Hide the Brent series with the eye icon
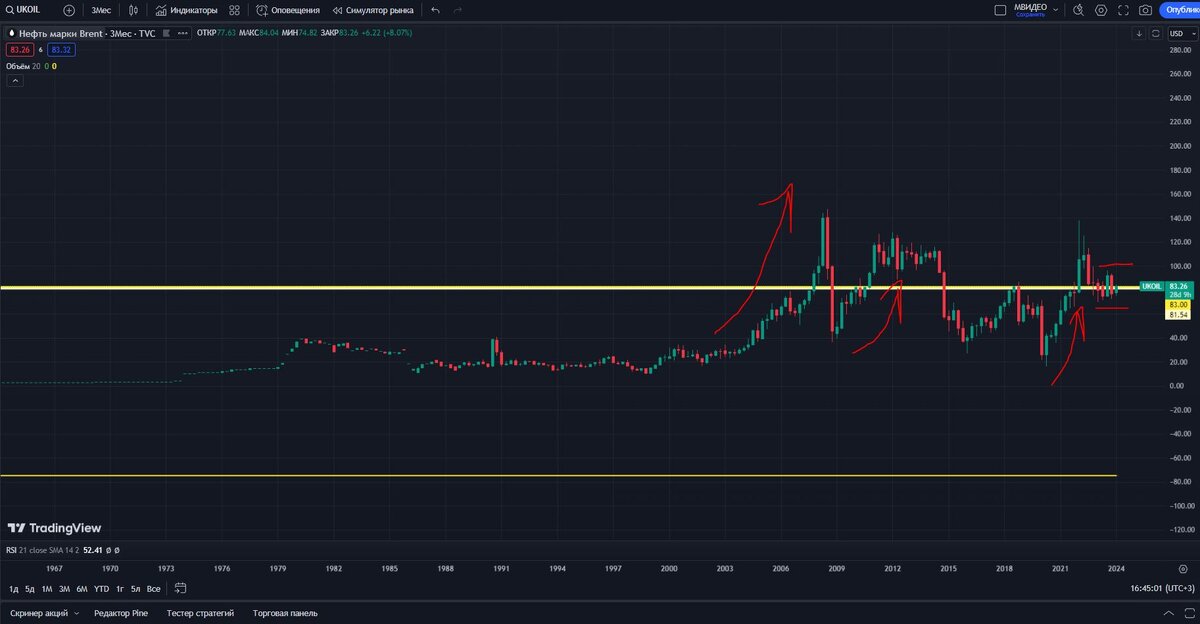Viewport: 1200px width, 624px height. pos(166,33)
